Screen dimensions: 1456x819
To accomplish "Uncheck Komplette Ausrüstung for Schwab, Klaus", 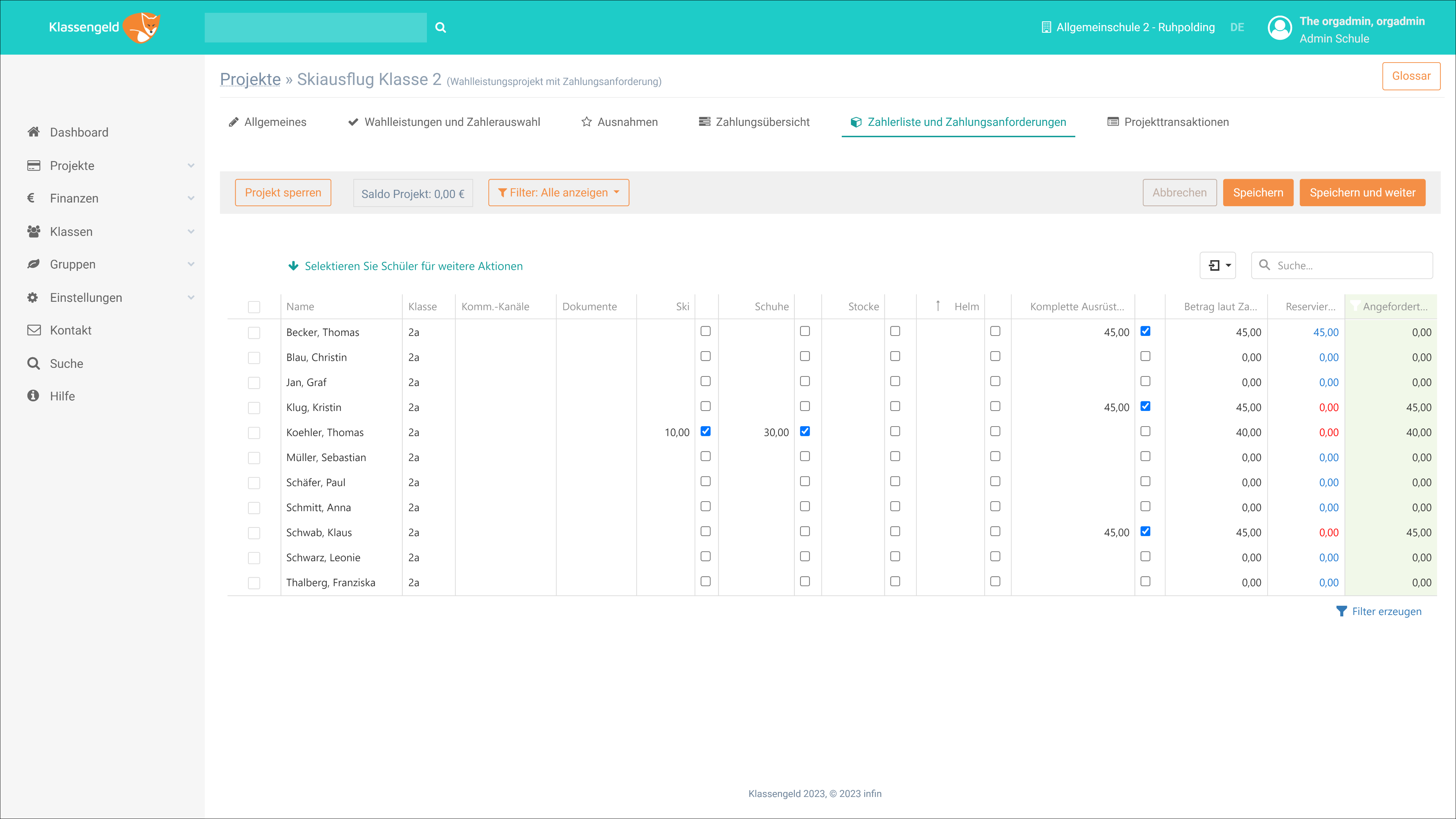I will coord(1145,531).
